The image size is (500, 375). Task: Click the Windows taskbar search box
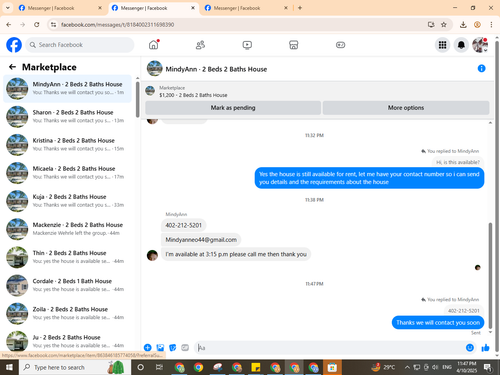coord(74,367)
